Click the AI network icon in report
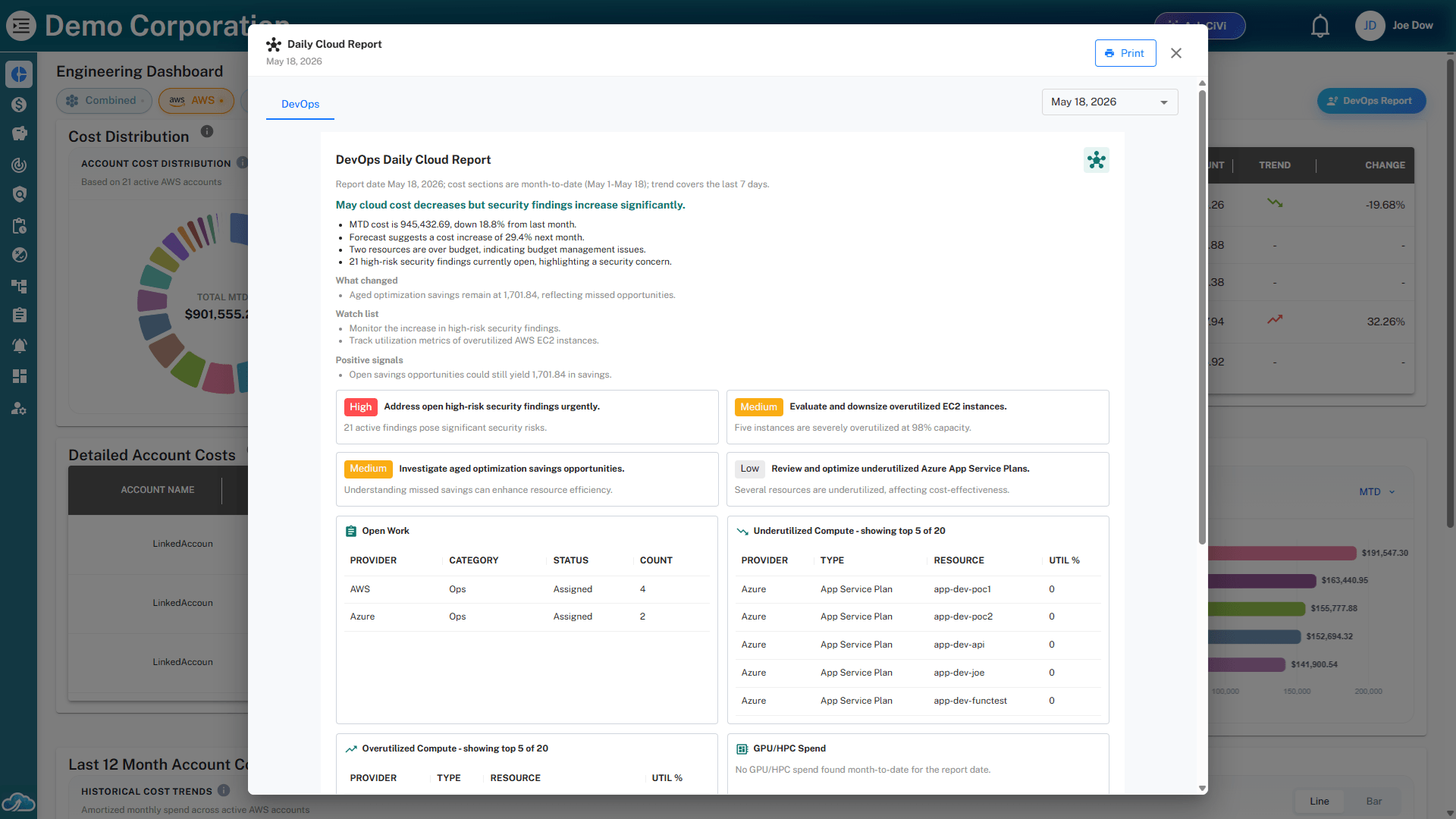The width and height of the screenshot is (1456, 819). (1096, 160)
